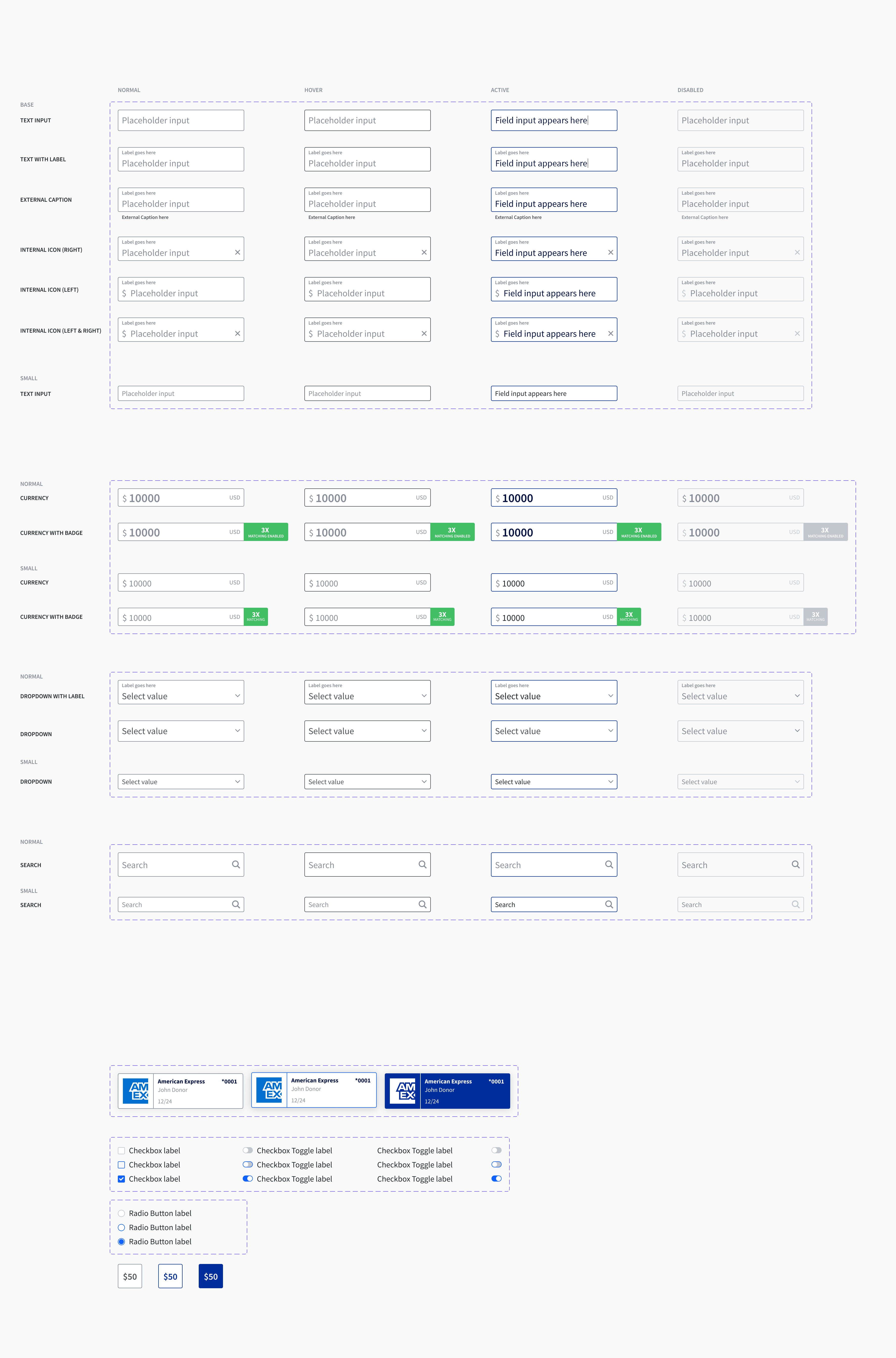
Task: Click the clear X in Hover Internal Icon (Right) field
Action: point(424,253)
